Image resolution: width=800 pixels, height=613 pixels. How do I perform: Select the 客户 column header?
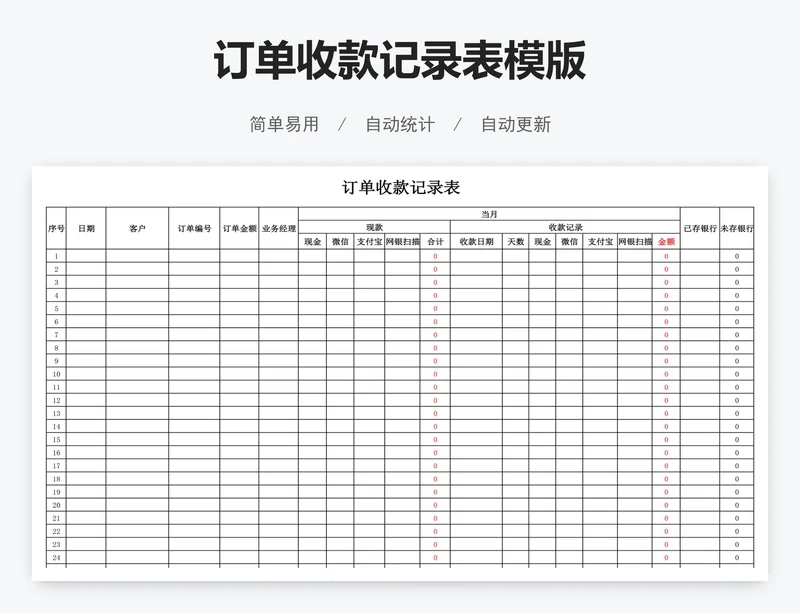137,228
